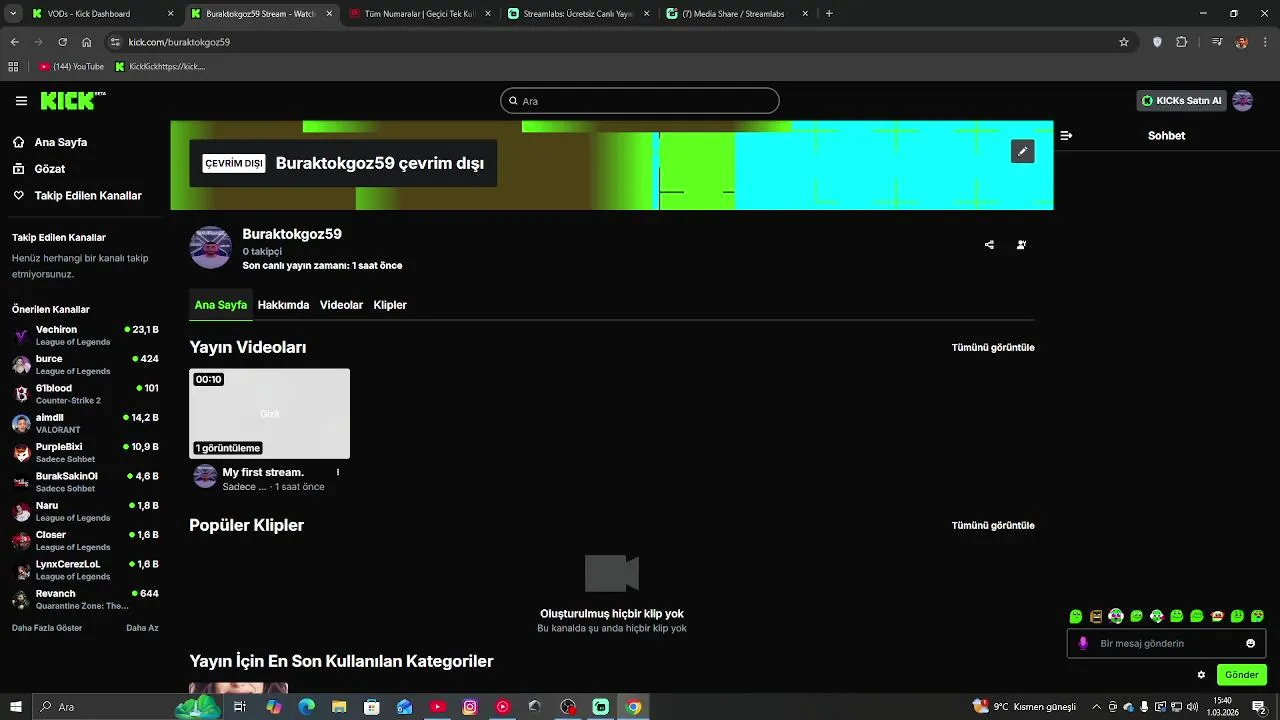Open BurakSakinOl recommended channel
This screenshot has height=720, width=1280.
(x=86, y=482)
